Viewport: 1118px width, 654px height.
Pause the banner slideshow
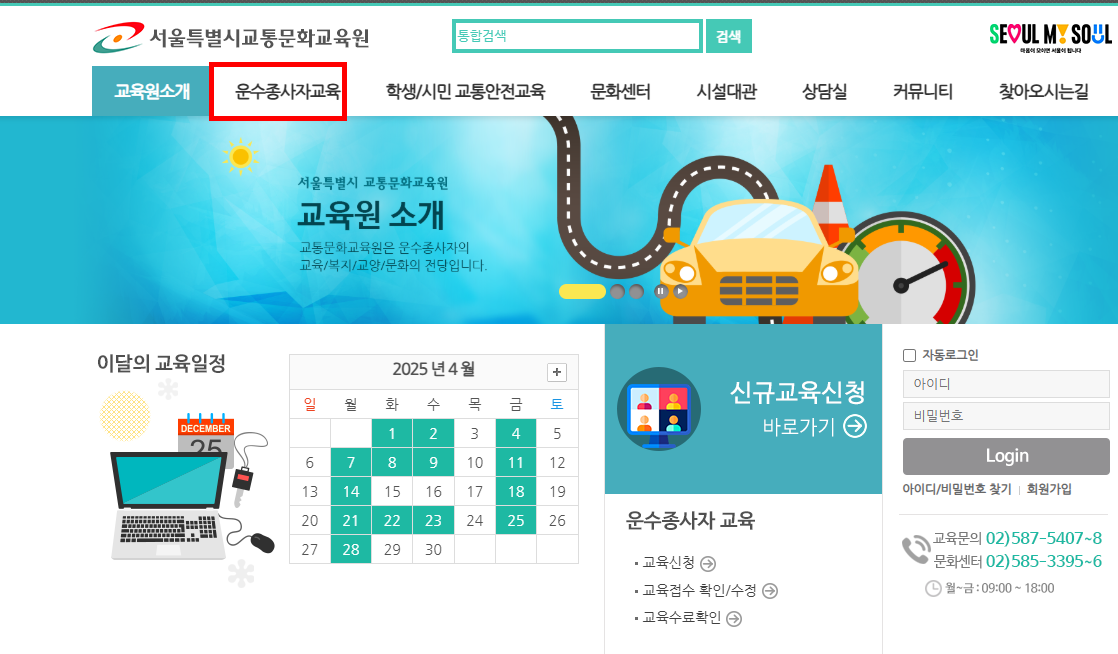coord(661,291)
